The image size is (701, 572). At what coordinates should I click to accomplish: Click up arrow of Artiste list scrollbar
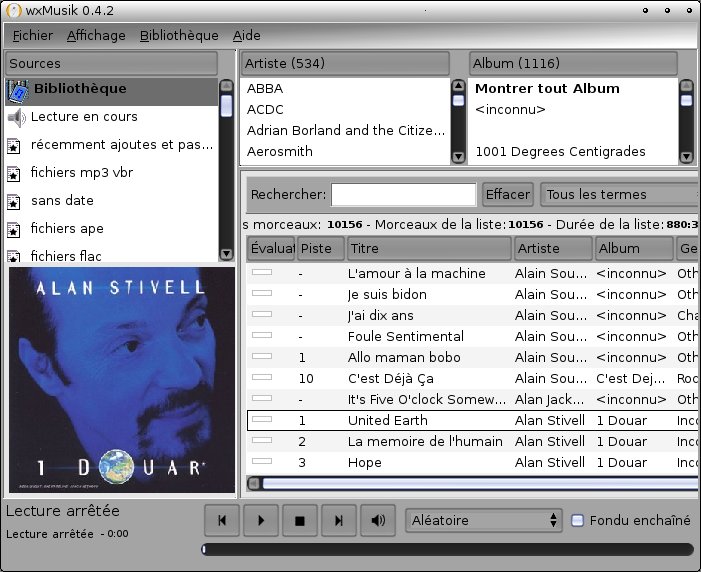pos(458,85)
